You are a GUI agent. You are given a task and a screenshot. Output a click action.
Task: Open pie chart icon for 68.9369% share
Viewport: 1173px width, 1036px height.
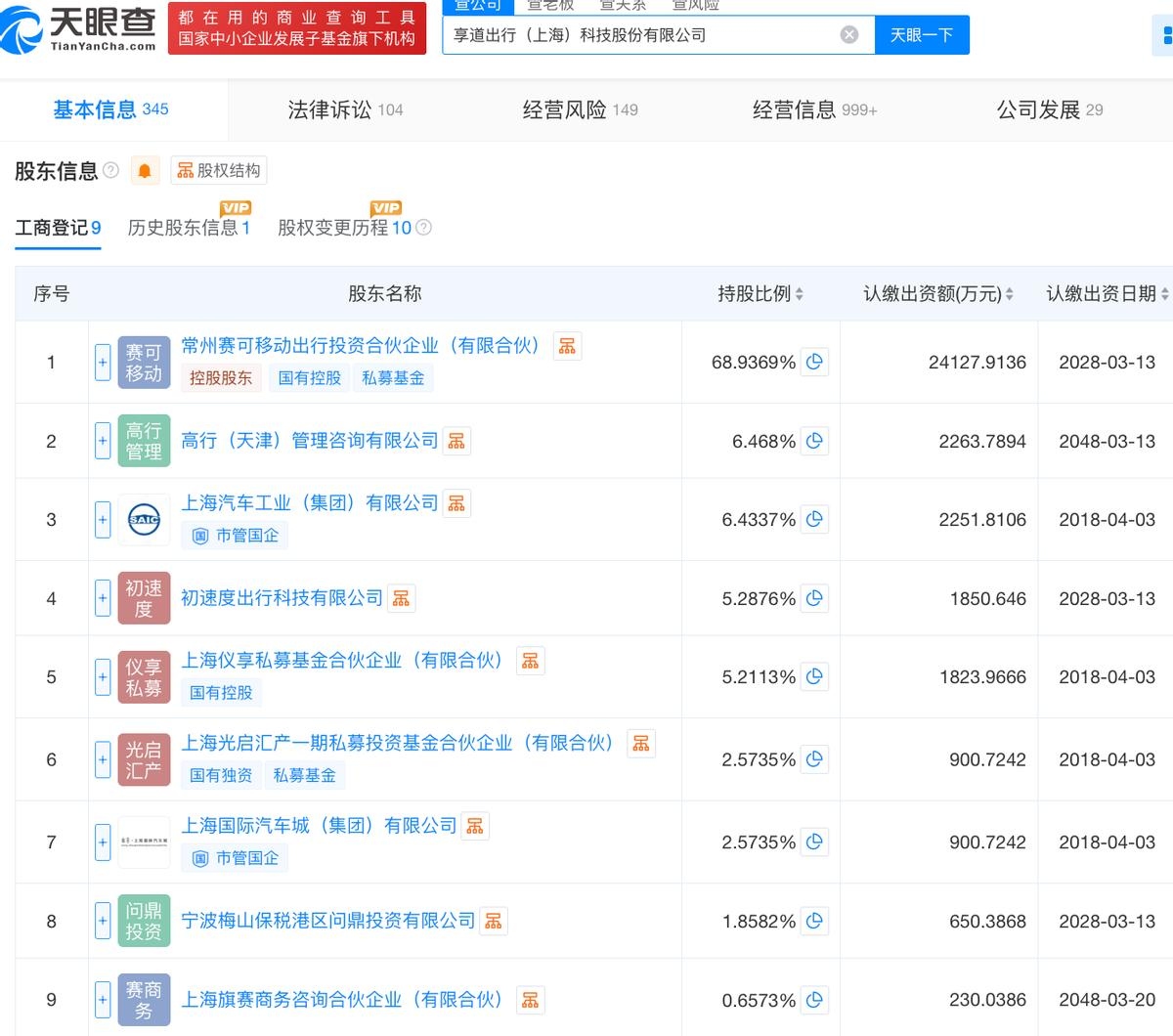[x=814, y=362]
